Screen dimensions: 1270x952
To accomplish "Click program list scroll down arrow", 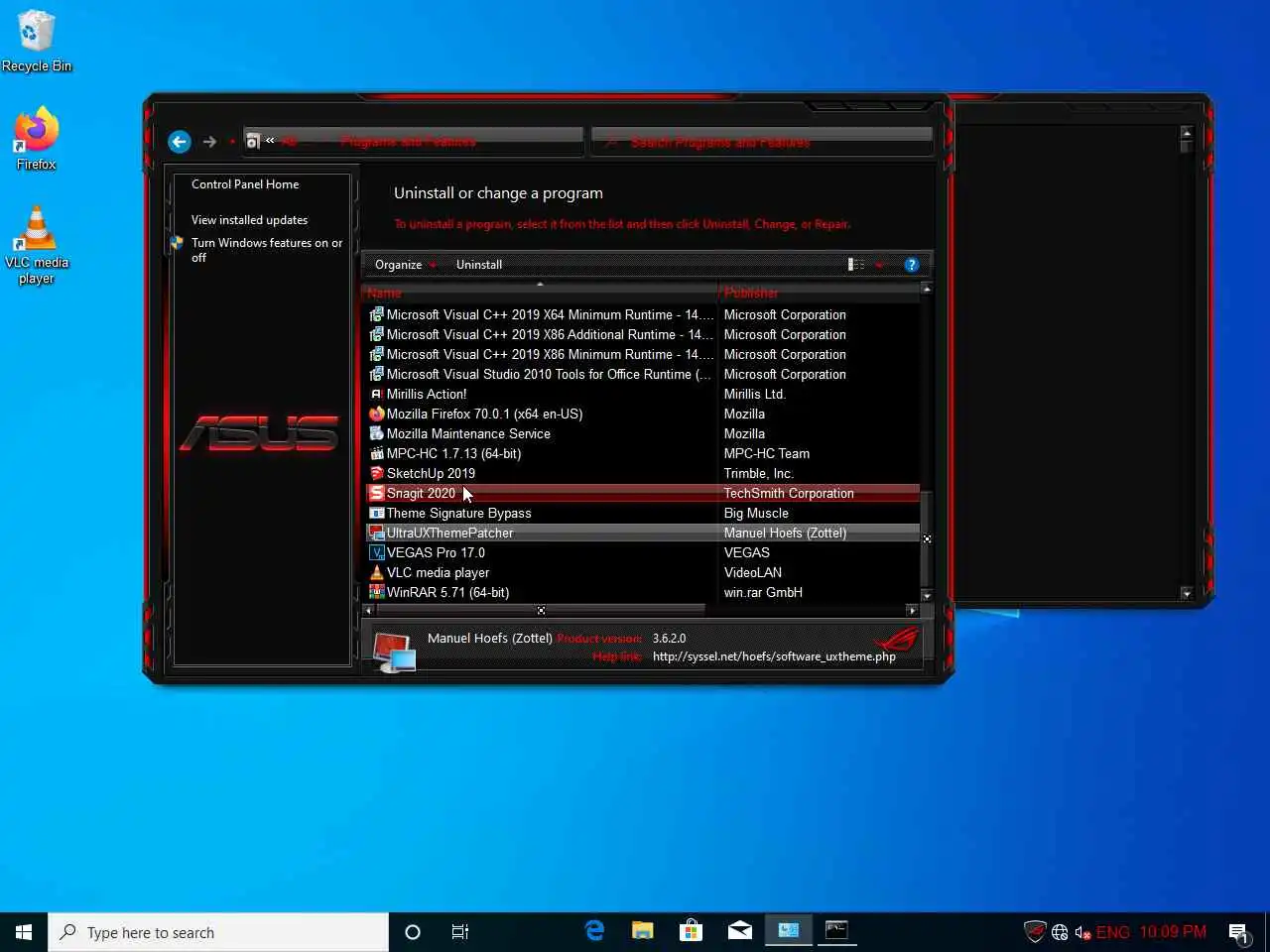I will click(x=926, y=595).
